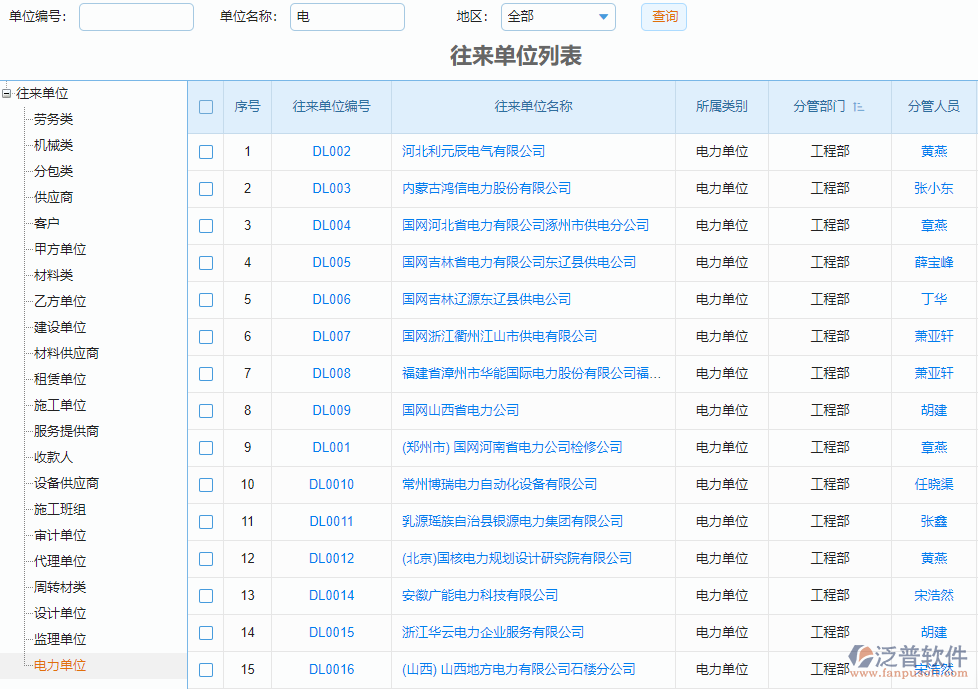Toggle the select-all checkbox in the table header
This screenshot has height=689, width=978.
point(206,106)
